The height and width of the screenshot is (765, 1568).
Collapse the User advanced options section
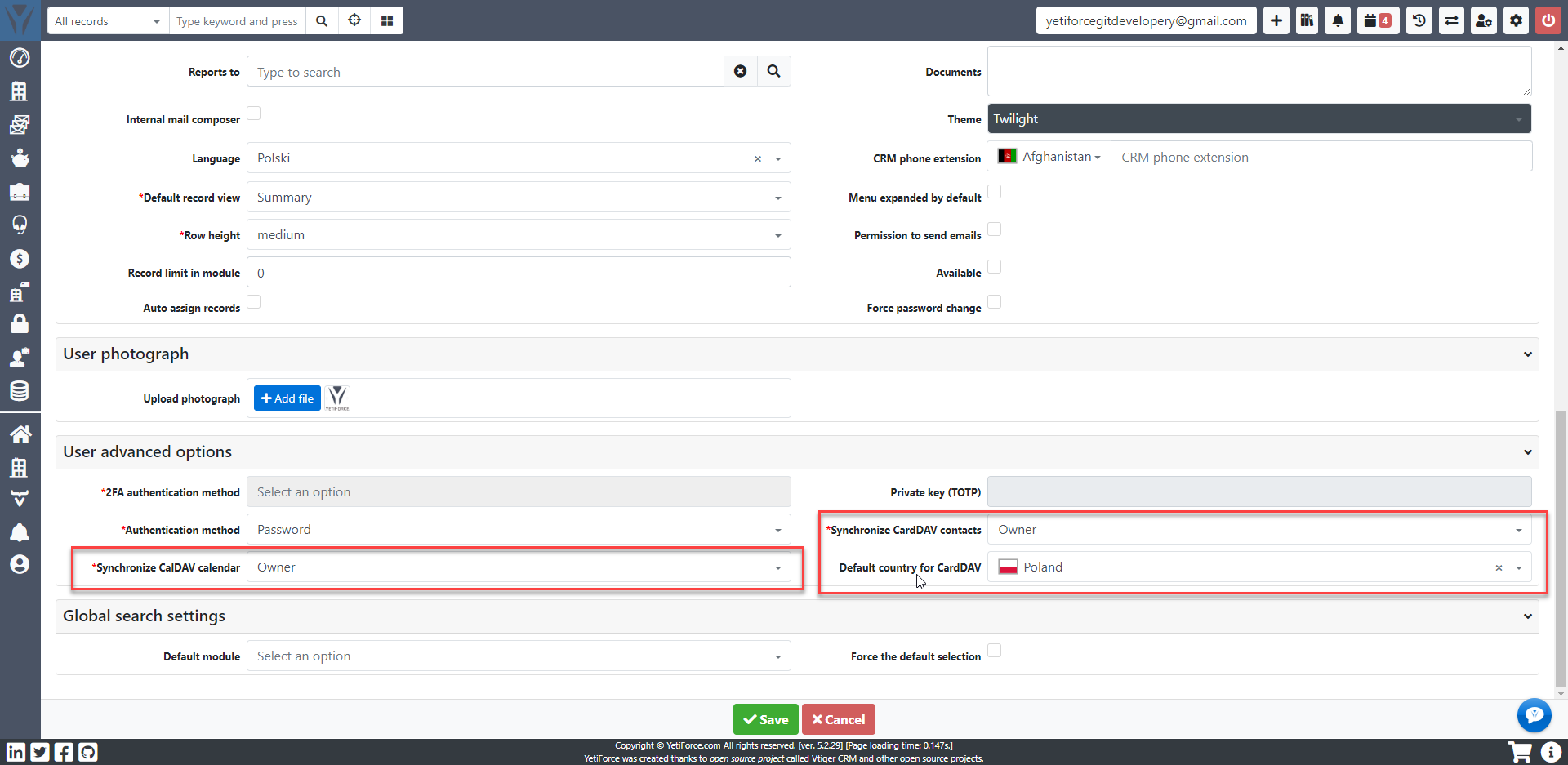coord(1527,452)
